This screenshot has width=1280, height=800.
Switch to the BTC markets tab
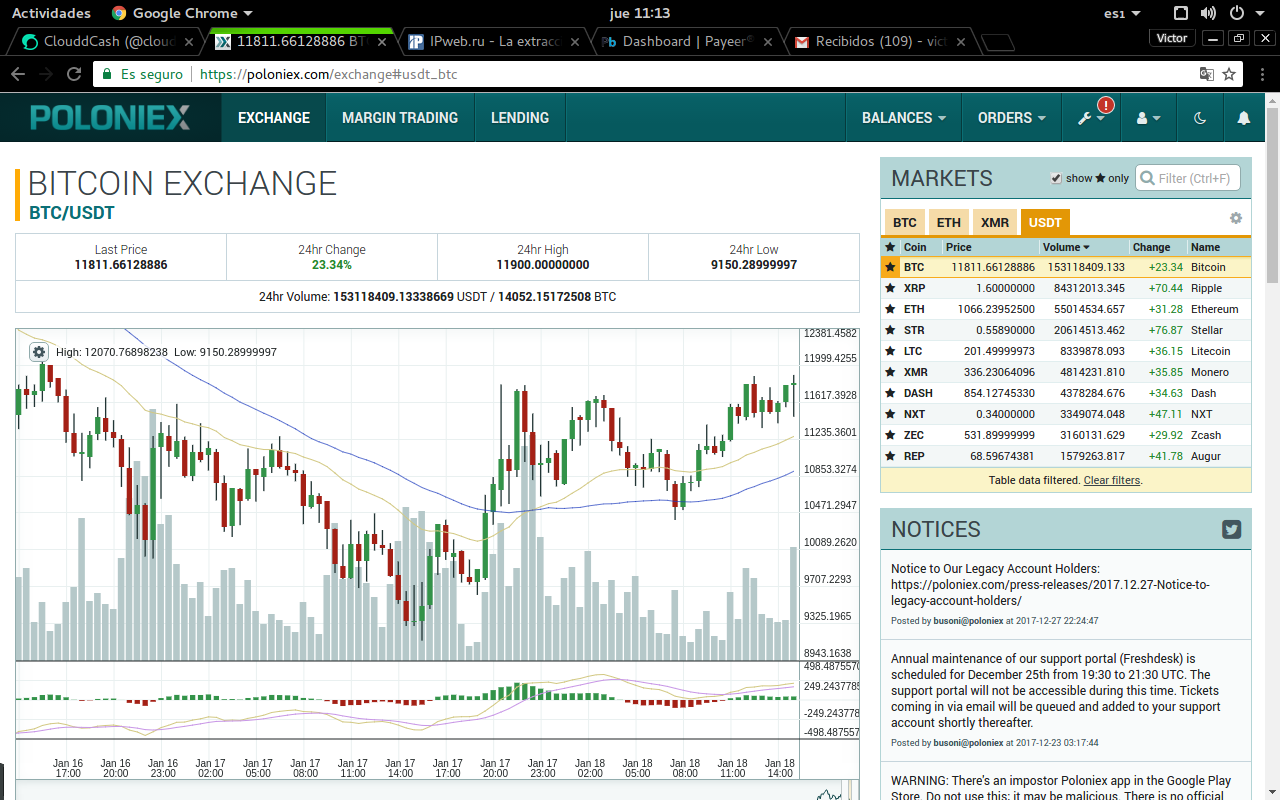click(904, 222)
